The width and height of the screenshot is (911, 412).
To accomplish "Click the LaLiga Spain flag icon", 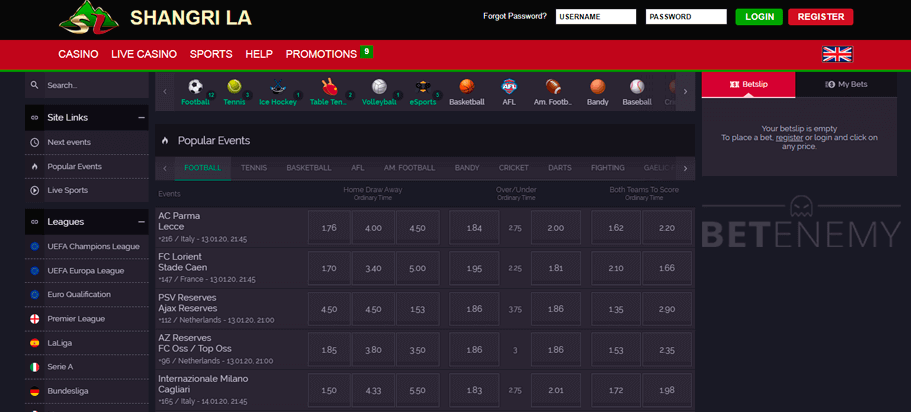I will (x=34, y=343).
